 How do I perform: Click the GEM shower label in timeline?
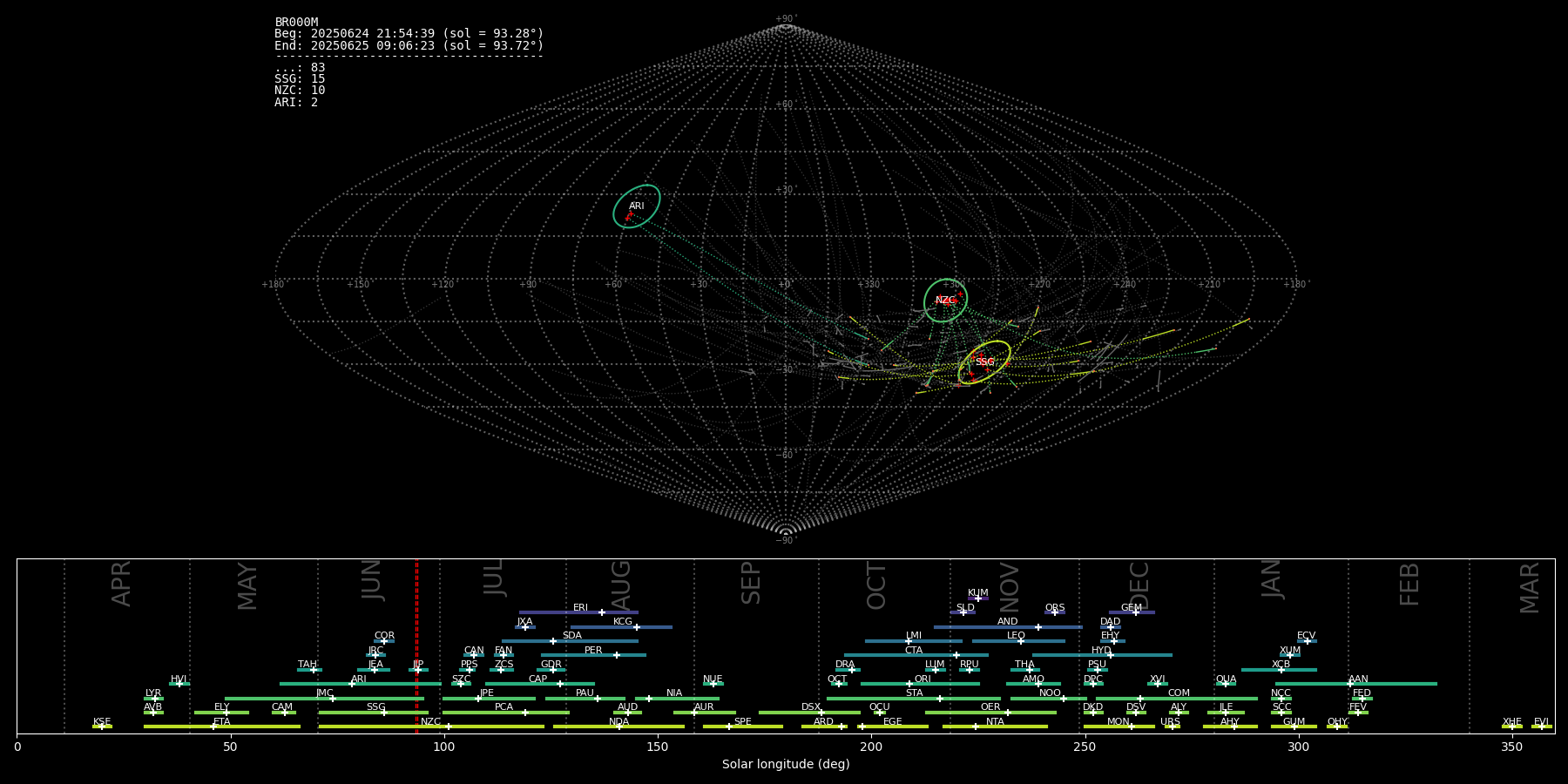pyautogui.click(x=1132, y=608)
